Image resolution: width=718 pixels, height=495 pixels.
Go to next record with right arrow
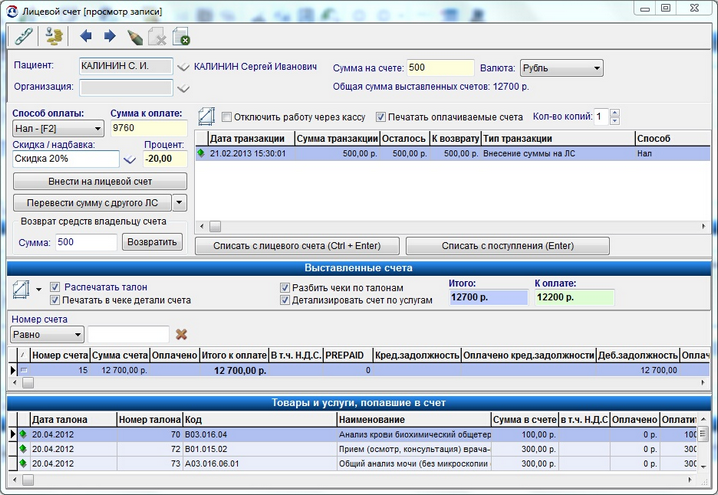point(110,36)
